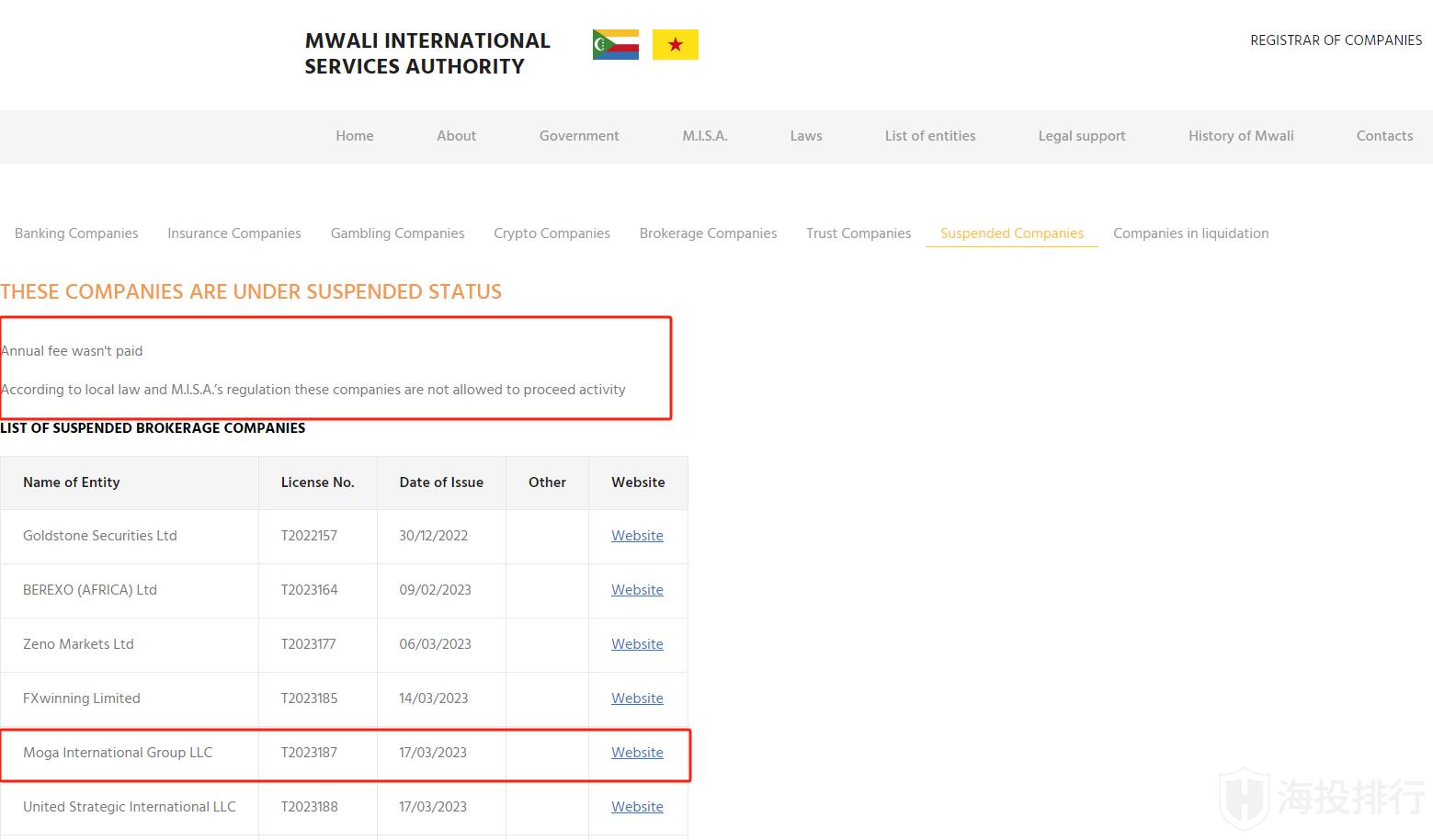The height and width of the screenshot is (840, 1433).
Task: Click the Mwali International Services Authority title
Action: [x=427, y=53]
